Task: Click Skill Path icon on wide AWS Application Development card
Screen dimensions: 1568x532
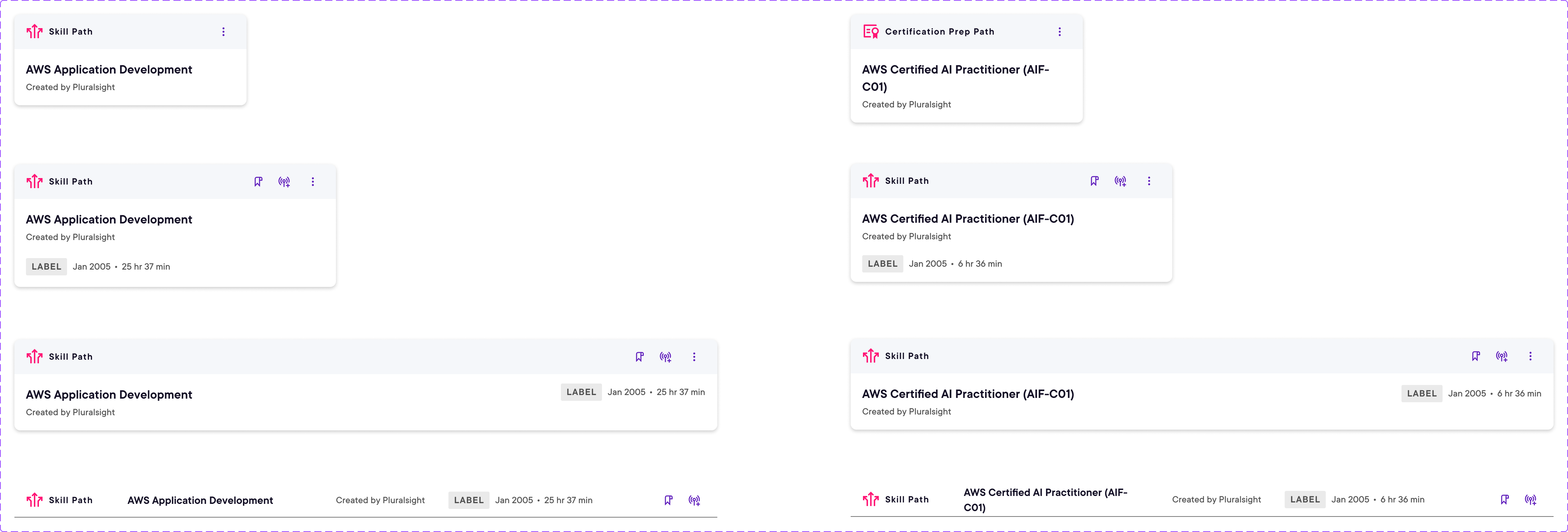Action: [x=35, y=357]
